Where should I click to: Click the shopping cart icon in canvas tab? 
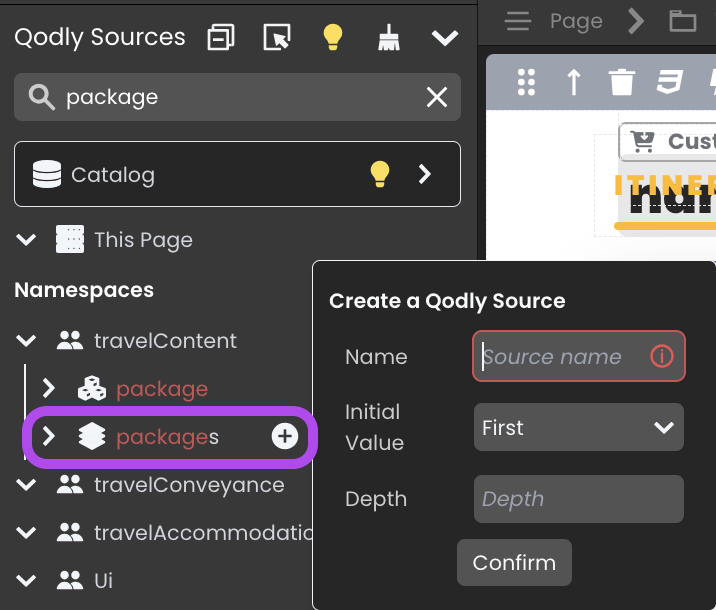642,141
